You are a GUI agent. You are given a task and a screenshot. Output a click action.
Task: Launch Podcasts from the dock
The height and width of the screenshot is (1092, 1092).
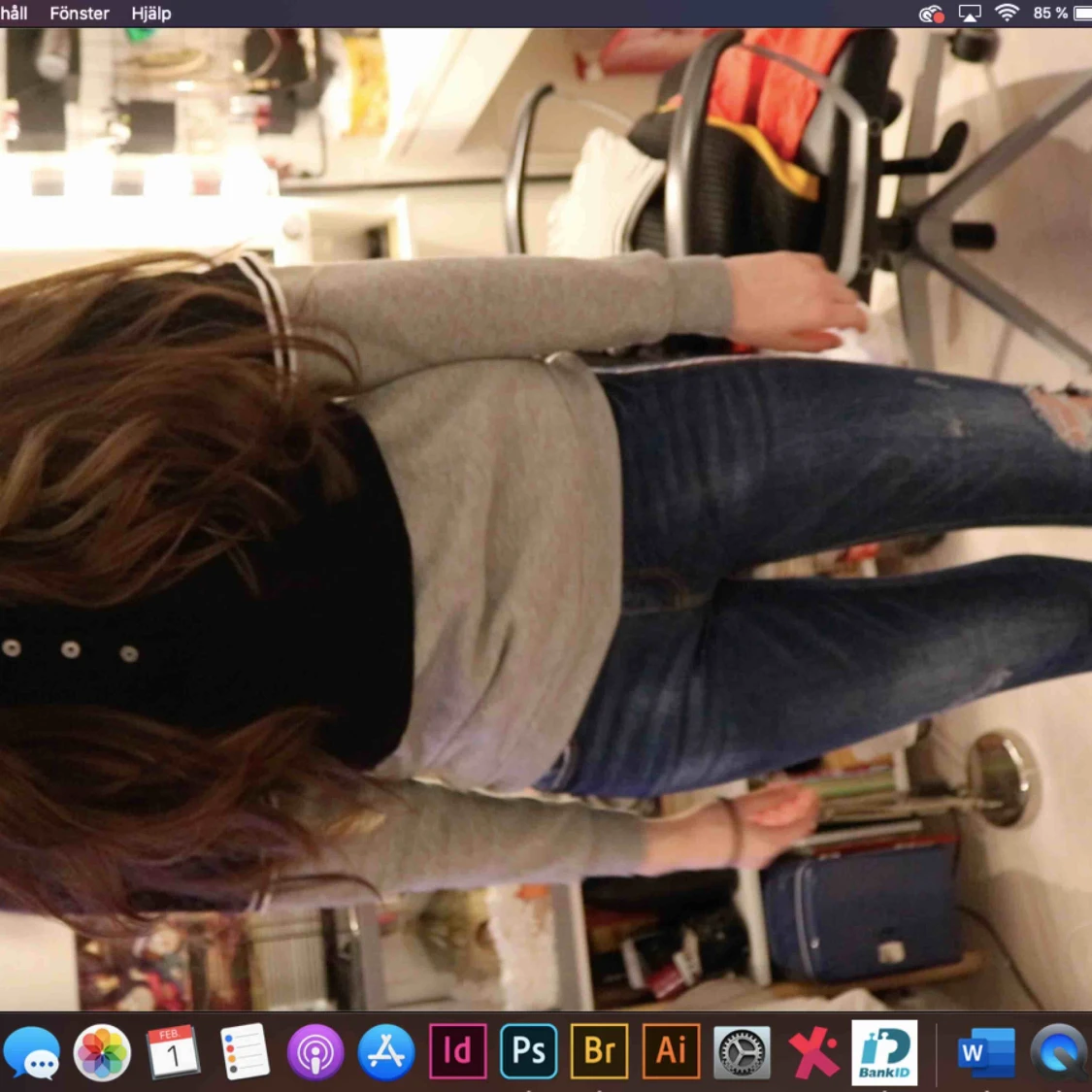[x=315, y=1052]
